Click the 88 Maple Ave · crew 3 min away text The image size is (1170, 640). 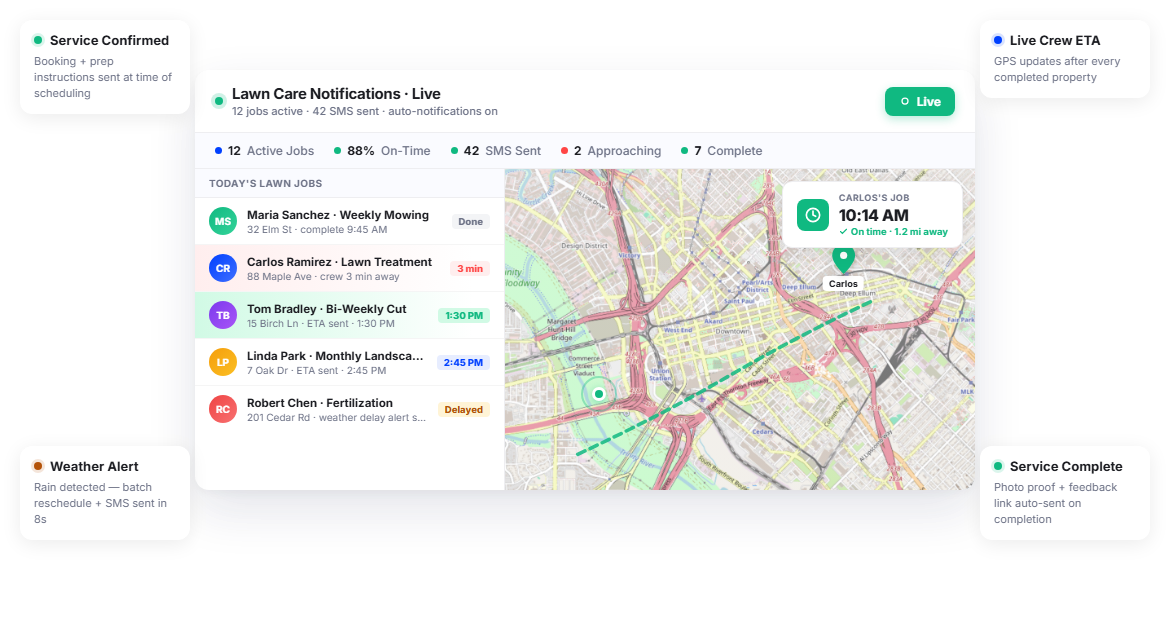(323, 277)
